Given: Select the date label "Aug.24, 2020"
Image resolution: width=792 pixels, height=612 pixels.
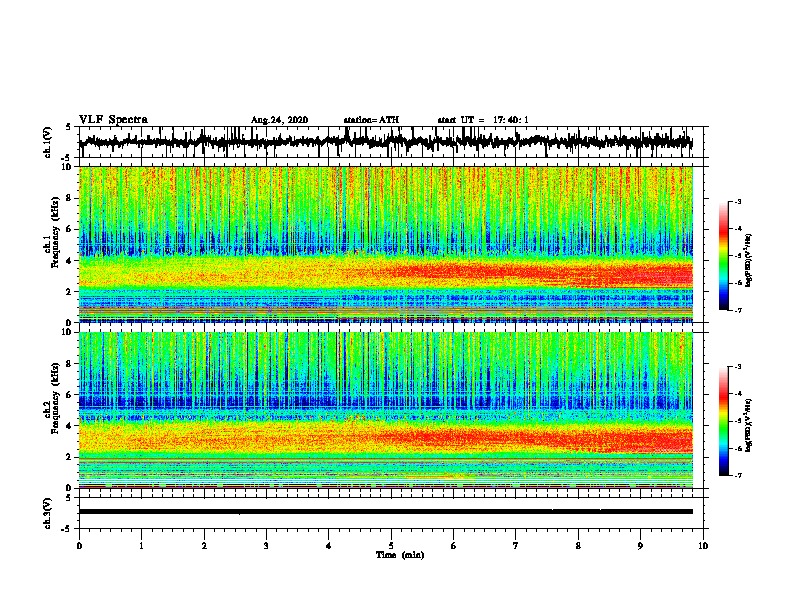Looking at the screenshot, I should point(279,120).
